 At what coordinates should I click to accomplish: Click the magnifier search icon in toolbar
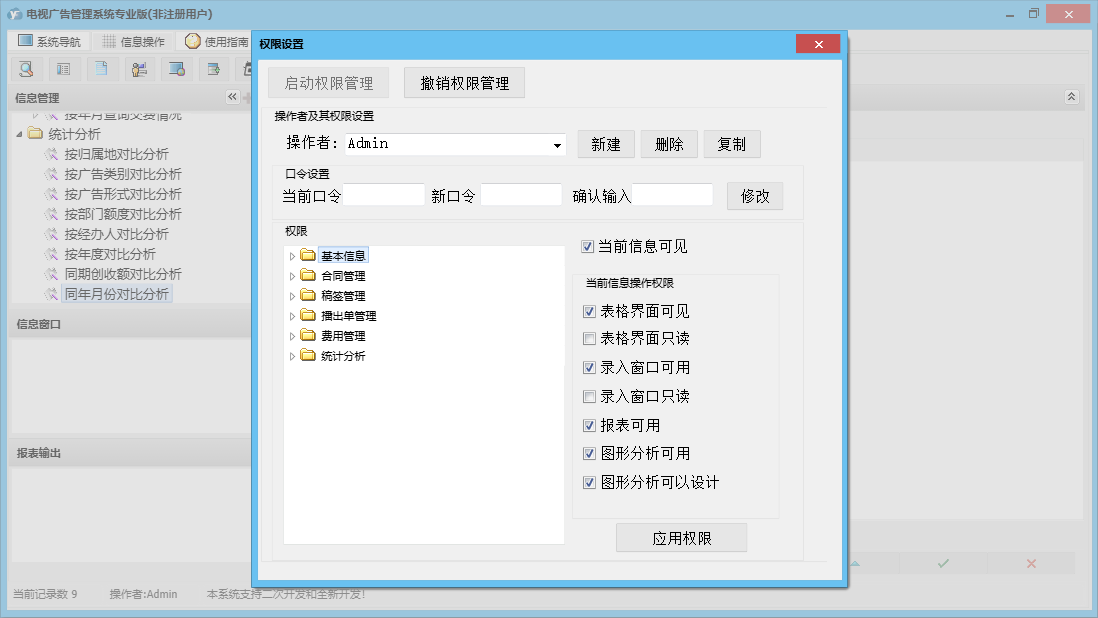pyautogui.click(x=26, y=69)
